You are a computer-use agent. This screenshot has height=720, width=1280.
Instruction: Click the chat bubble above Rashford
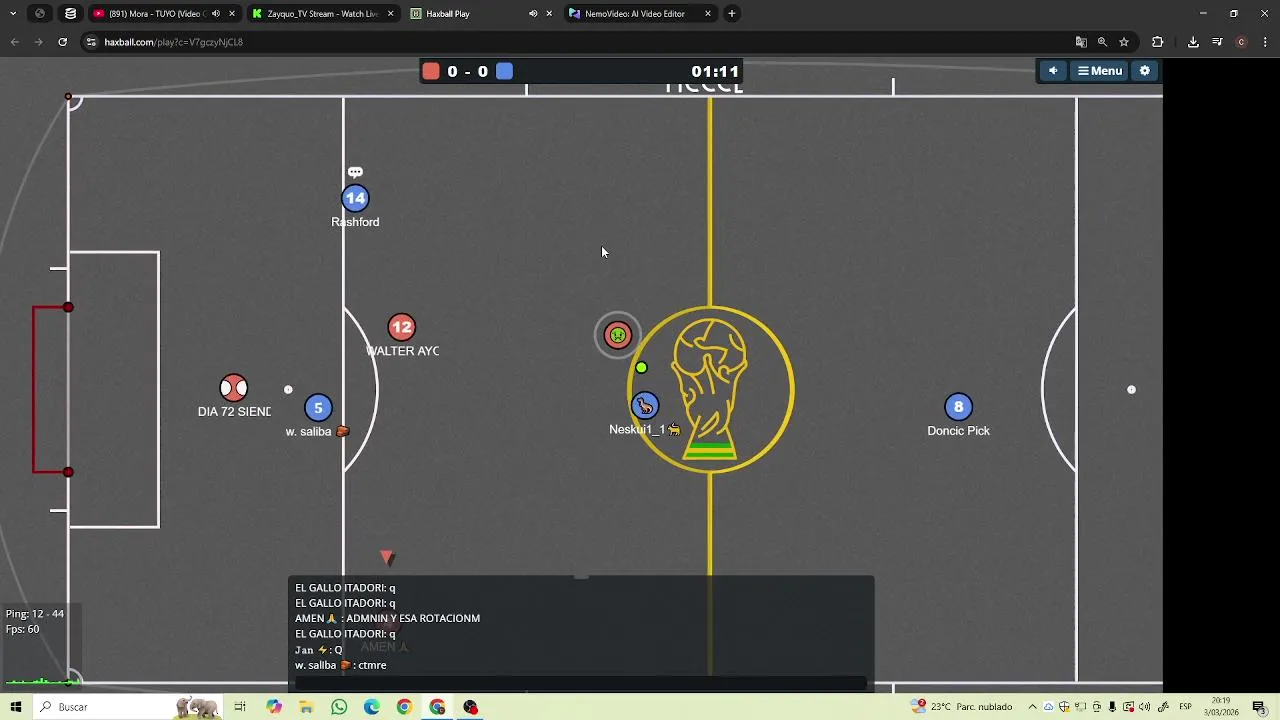[355, 173]
